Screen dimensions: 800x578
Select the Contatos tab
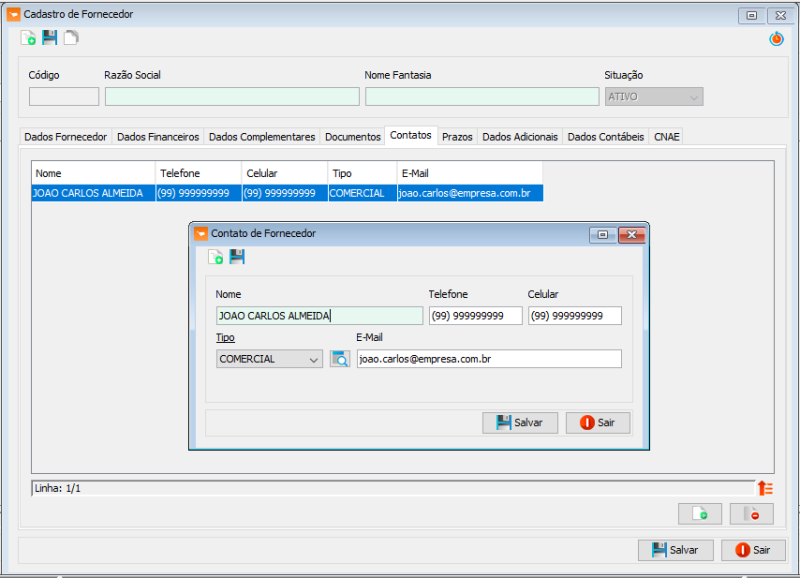coord(411,135)
